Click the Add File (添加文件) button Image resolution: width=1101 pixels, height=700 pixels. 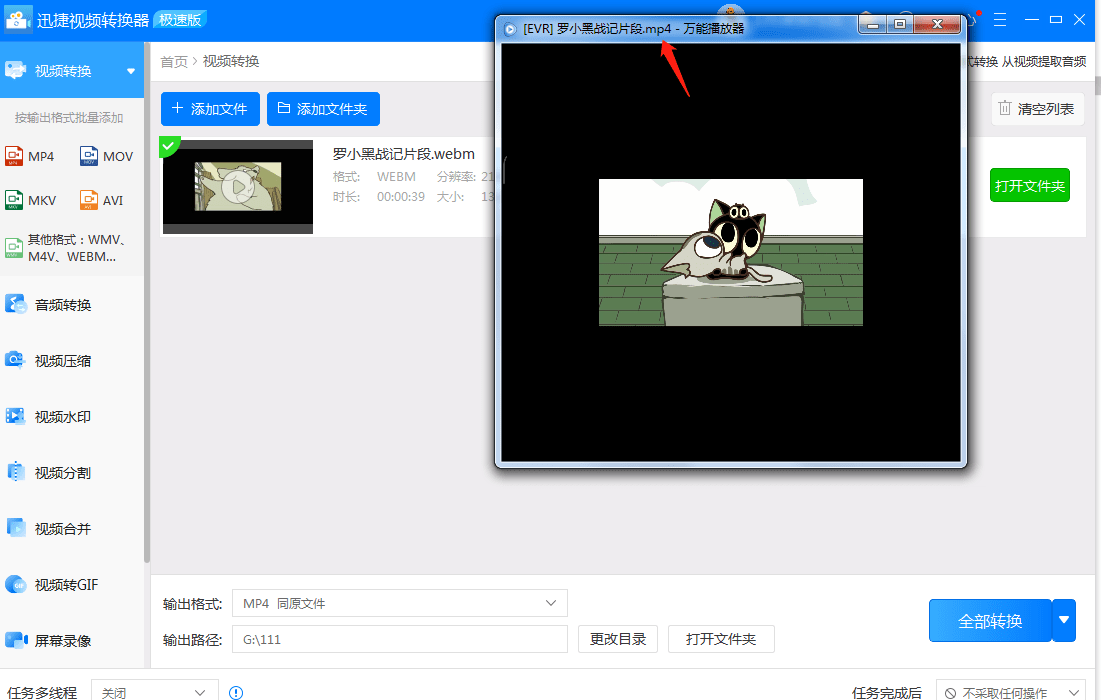210,109
